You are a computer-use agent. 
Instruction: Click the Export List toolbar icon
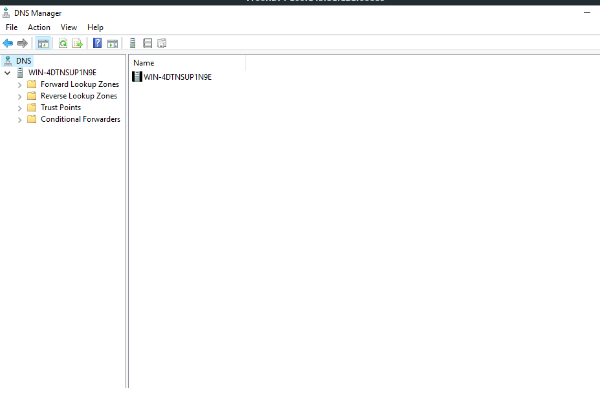(77, 43)
